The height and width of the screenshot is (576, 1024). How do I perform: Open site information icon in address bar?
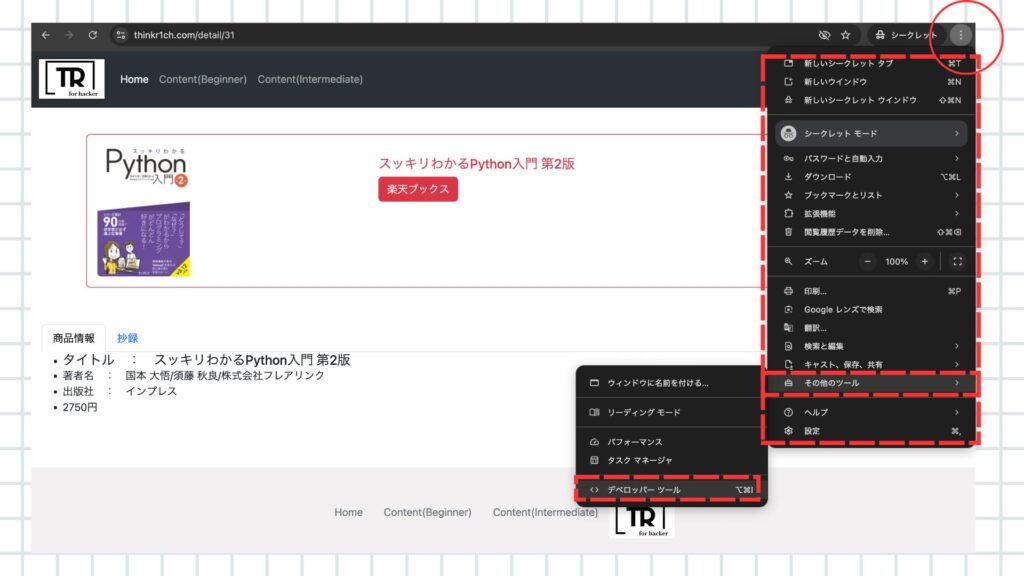point(120,35)
